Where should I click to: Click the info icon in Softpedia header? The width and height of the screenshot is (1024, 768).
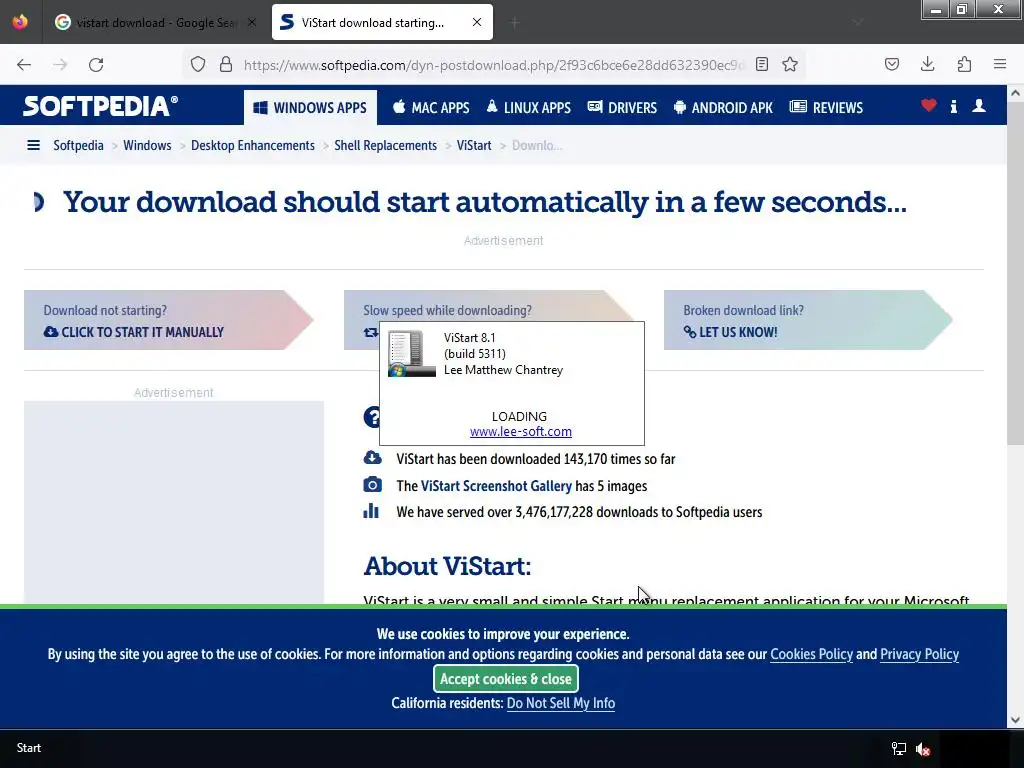(954, 106)
